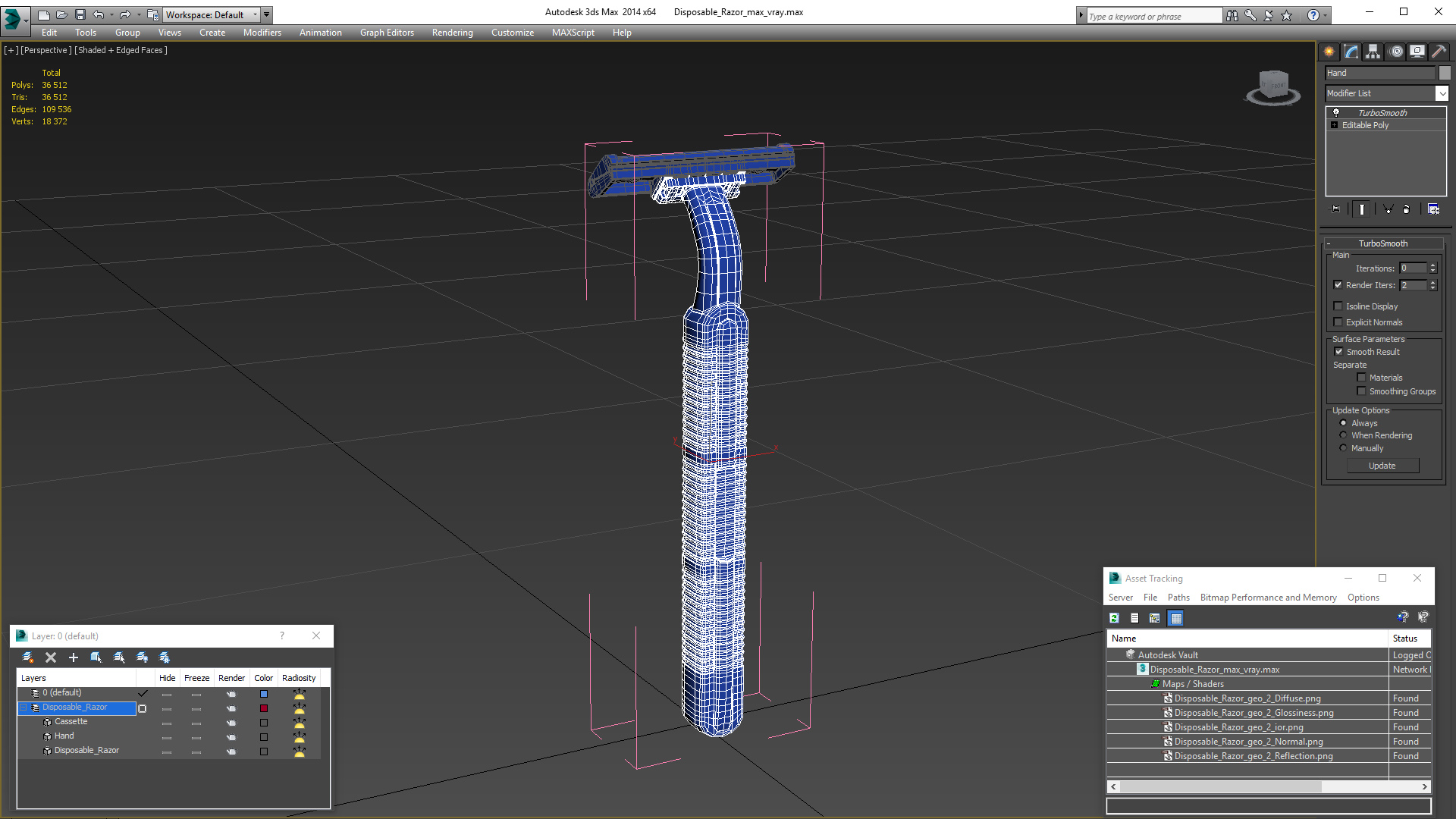Click the Pin Stack icon below the modifier stack
This screenshot has width=1456, height=819.
[x=1335, y=209]
